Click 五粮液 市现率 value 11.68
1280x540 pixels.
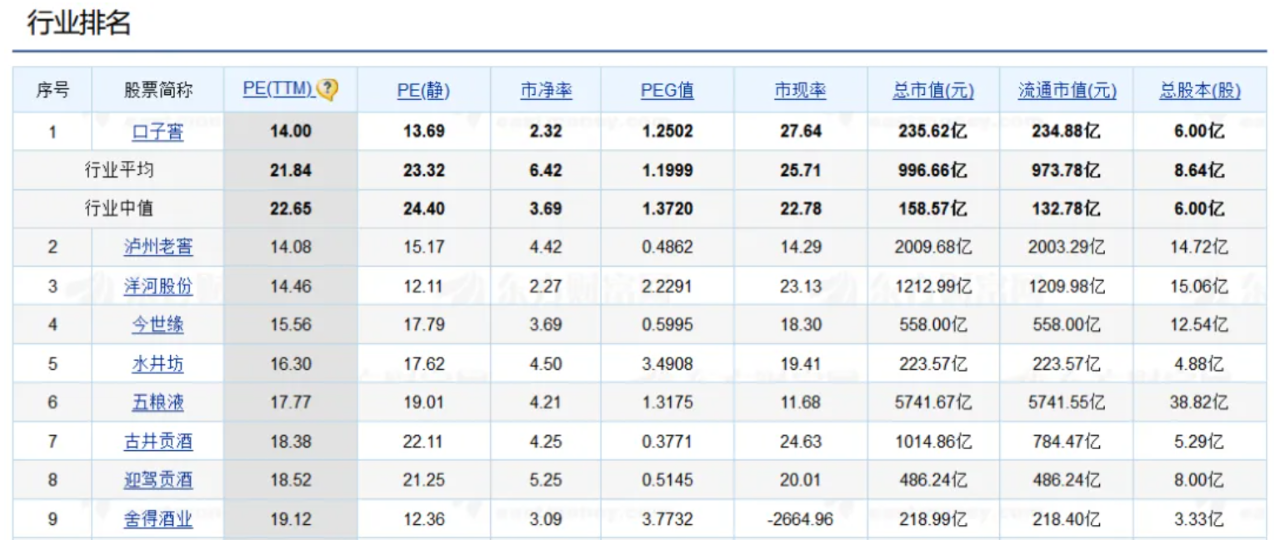coord(800,402)
